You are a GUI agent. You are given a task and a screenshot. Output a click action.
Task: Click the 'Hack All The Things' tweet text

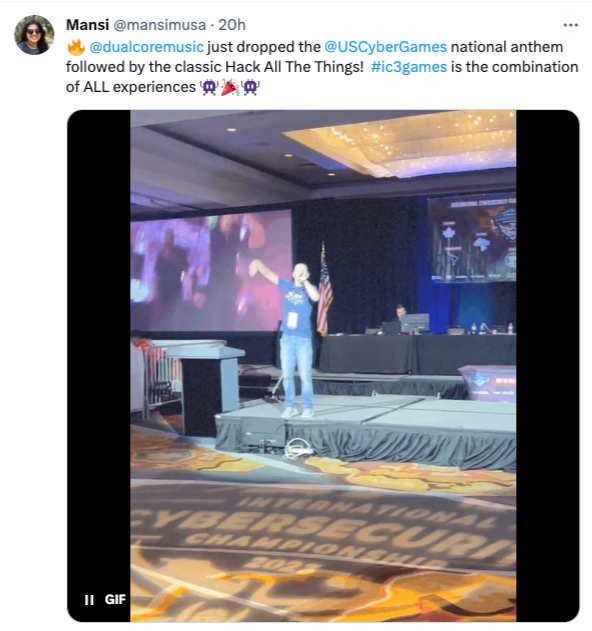(294, 67)
